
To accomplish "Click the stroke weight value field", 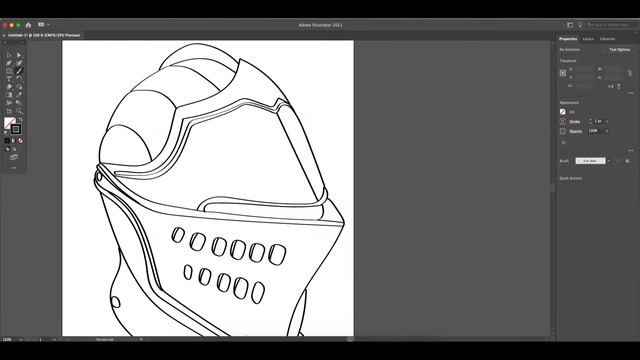I will (598, 122).
